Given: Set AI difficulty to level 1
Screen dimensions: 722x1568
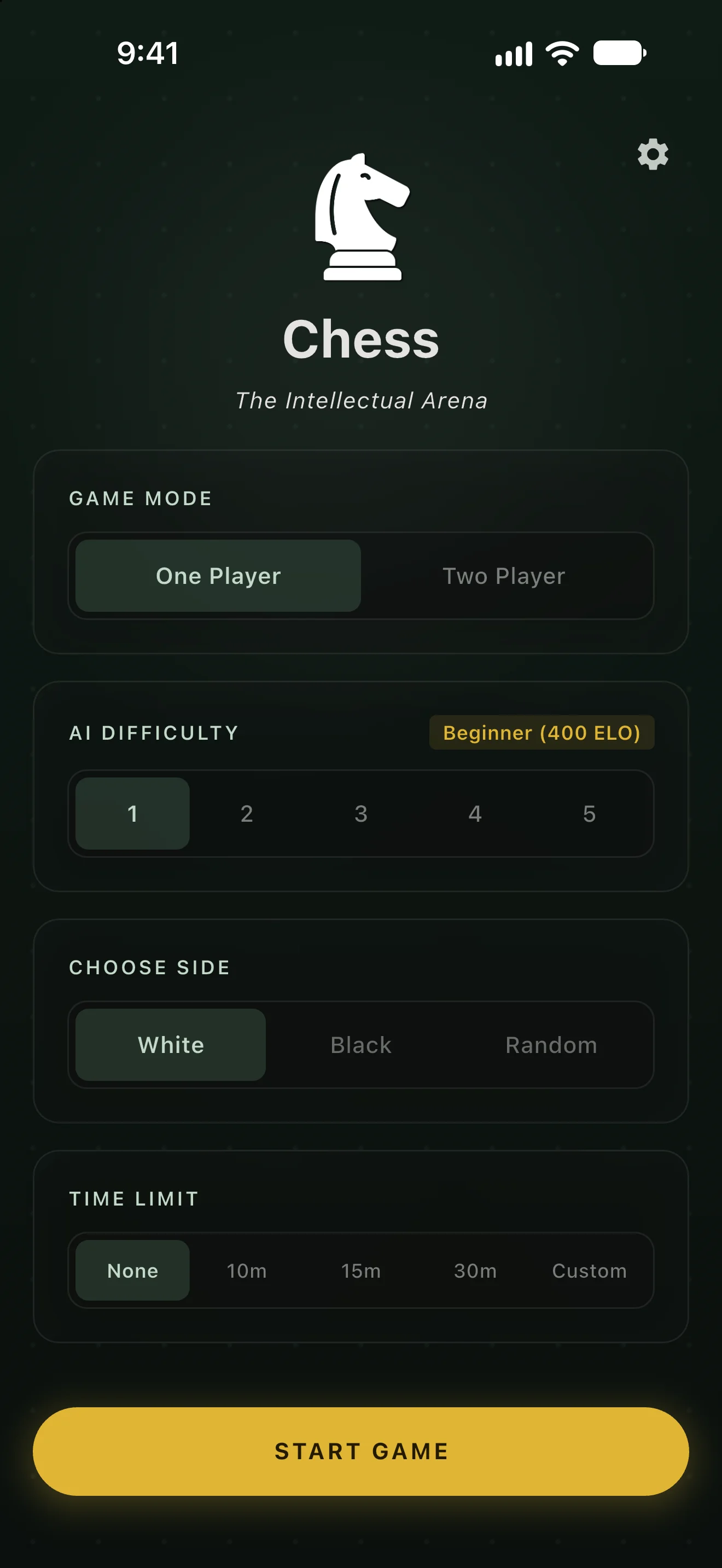Looking at the screenshot, I should point(133,813).
